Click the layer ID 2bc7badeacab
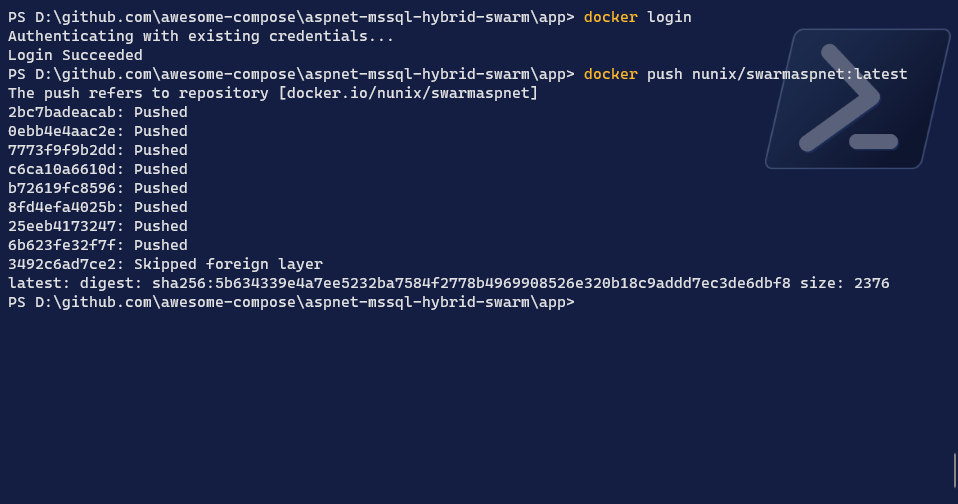 pos(66,112)
